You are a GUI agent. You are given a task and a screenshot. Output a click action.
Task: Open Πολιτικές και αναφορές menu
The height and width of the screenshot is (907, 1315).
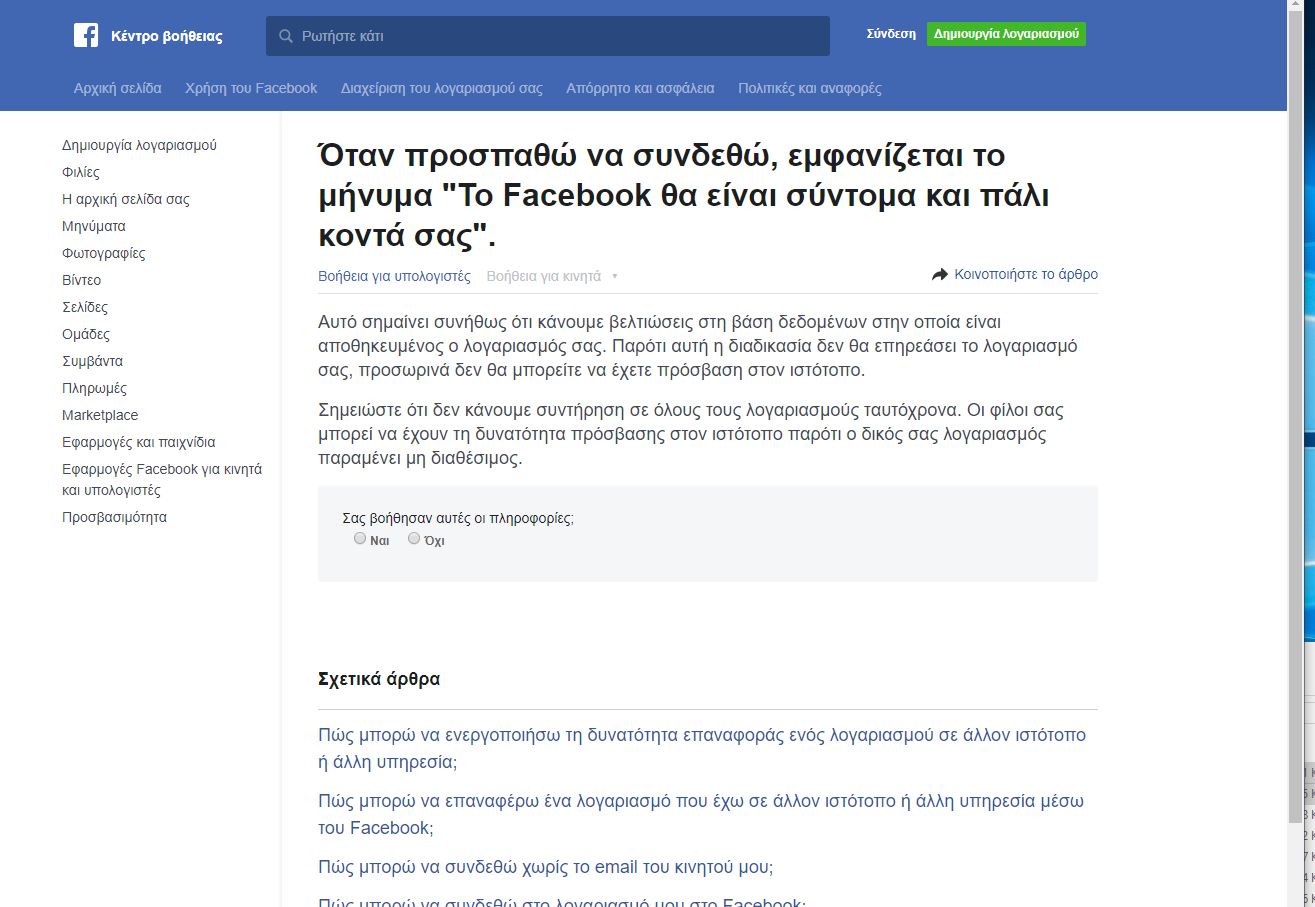click(x=810, y=88)
